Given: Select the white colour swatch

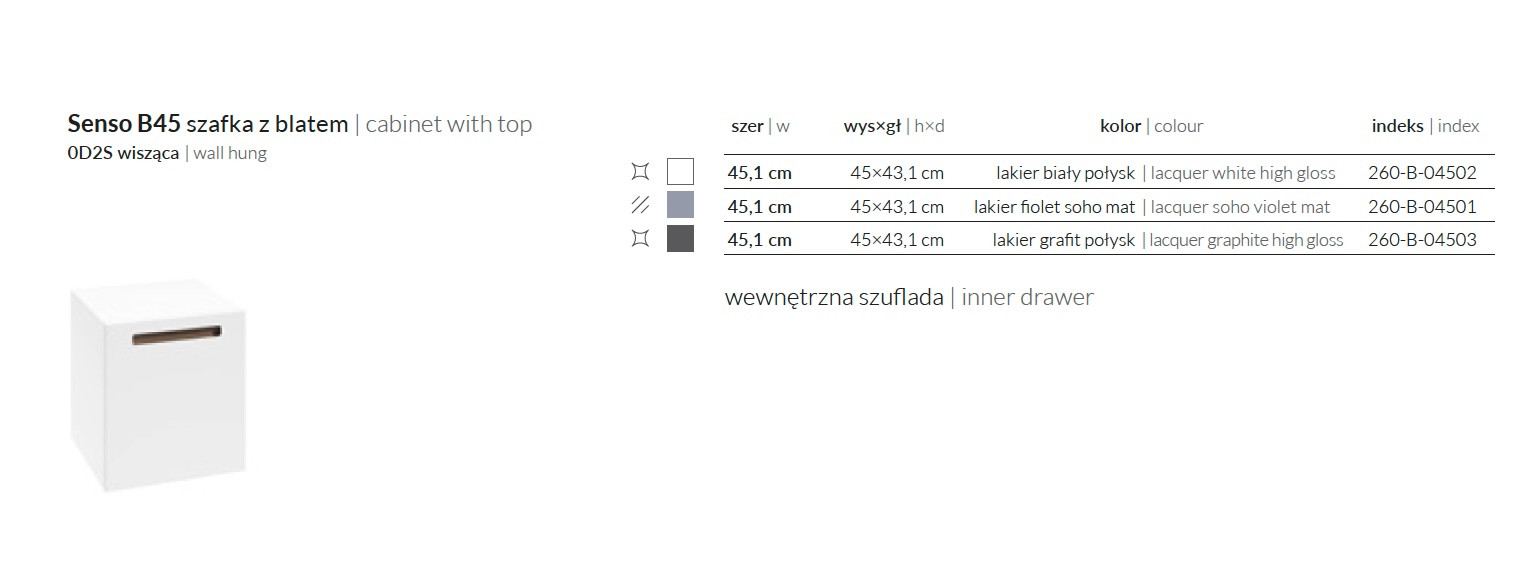Looking at the screenshot, I should point(680,172).
